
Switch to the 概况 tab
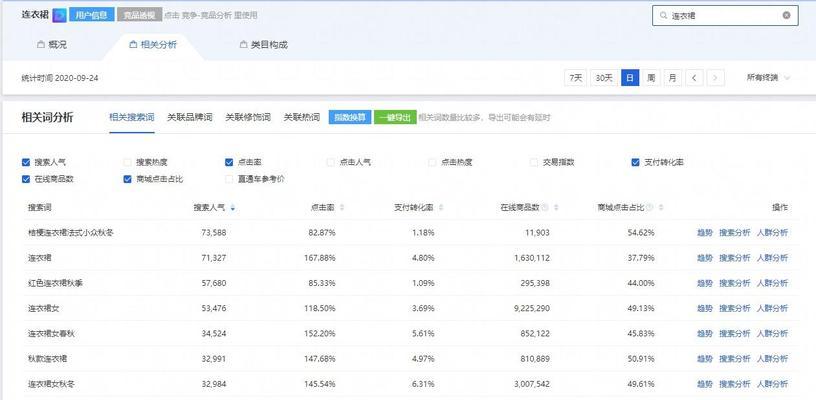click(52, 45)
